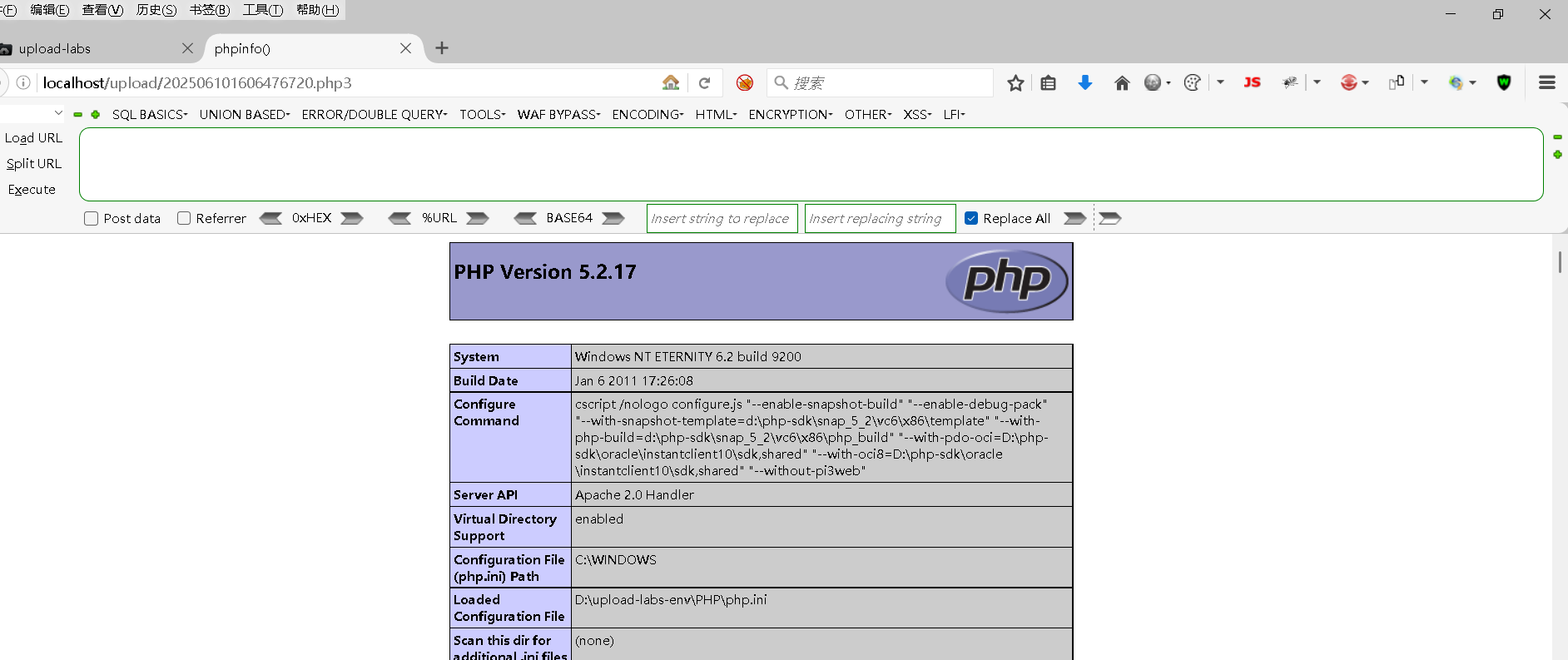Click the Split URL button
This screenshot has height=660, width=1568.
click(34, 164)
